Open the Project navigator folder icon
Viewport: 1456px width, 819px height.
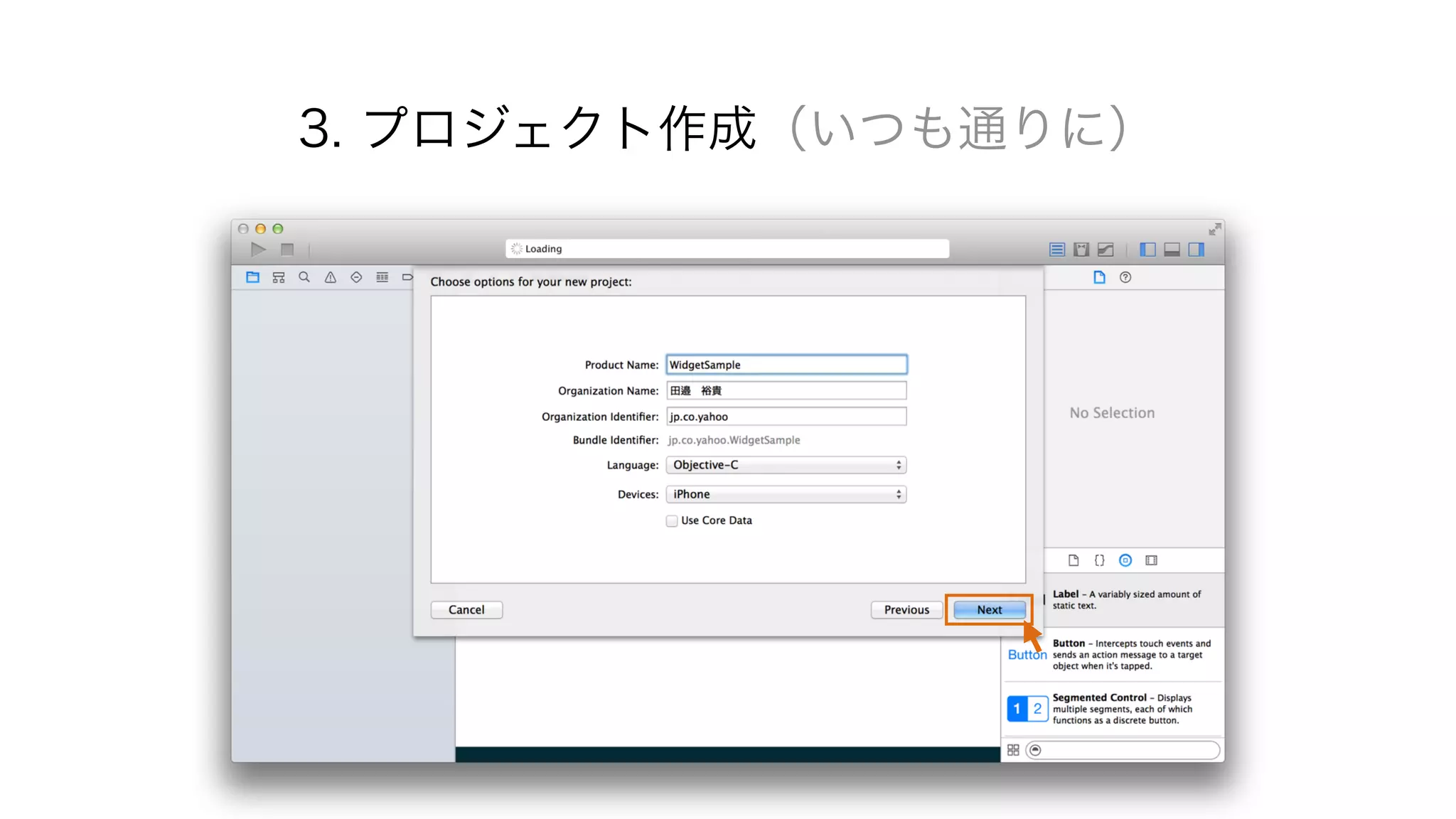252,277
